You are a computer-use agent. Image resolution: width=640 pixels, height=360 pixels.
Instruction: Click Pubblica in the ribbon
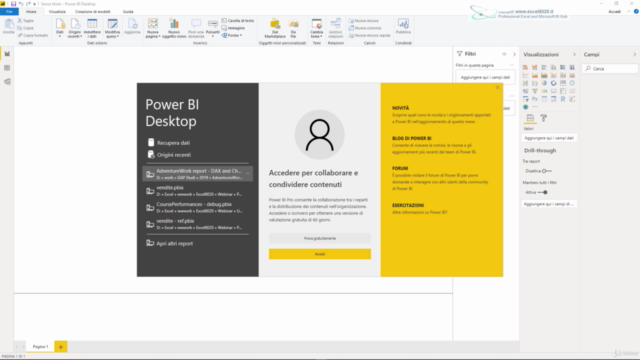(403, 26)
